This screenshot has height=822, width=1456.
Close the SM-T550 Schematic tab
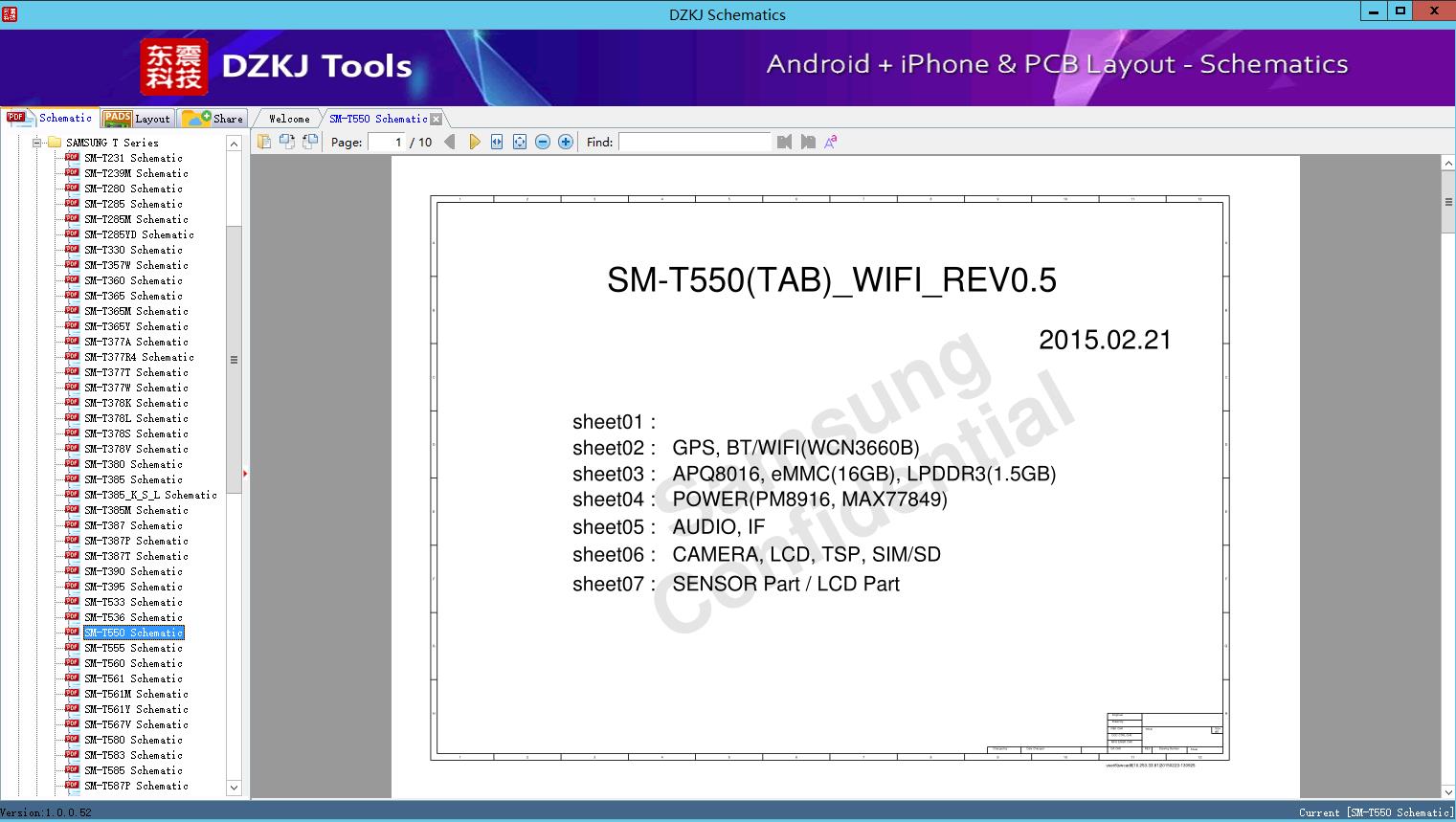pos(437,119)
